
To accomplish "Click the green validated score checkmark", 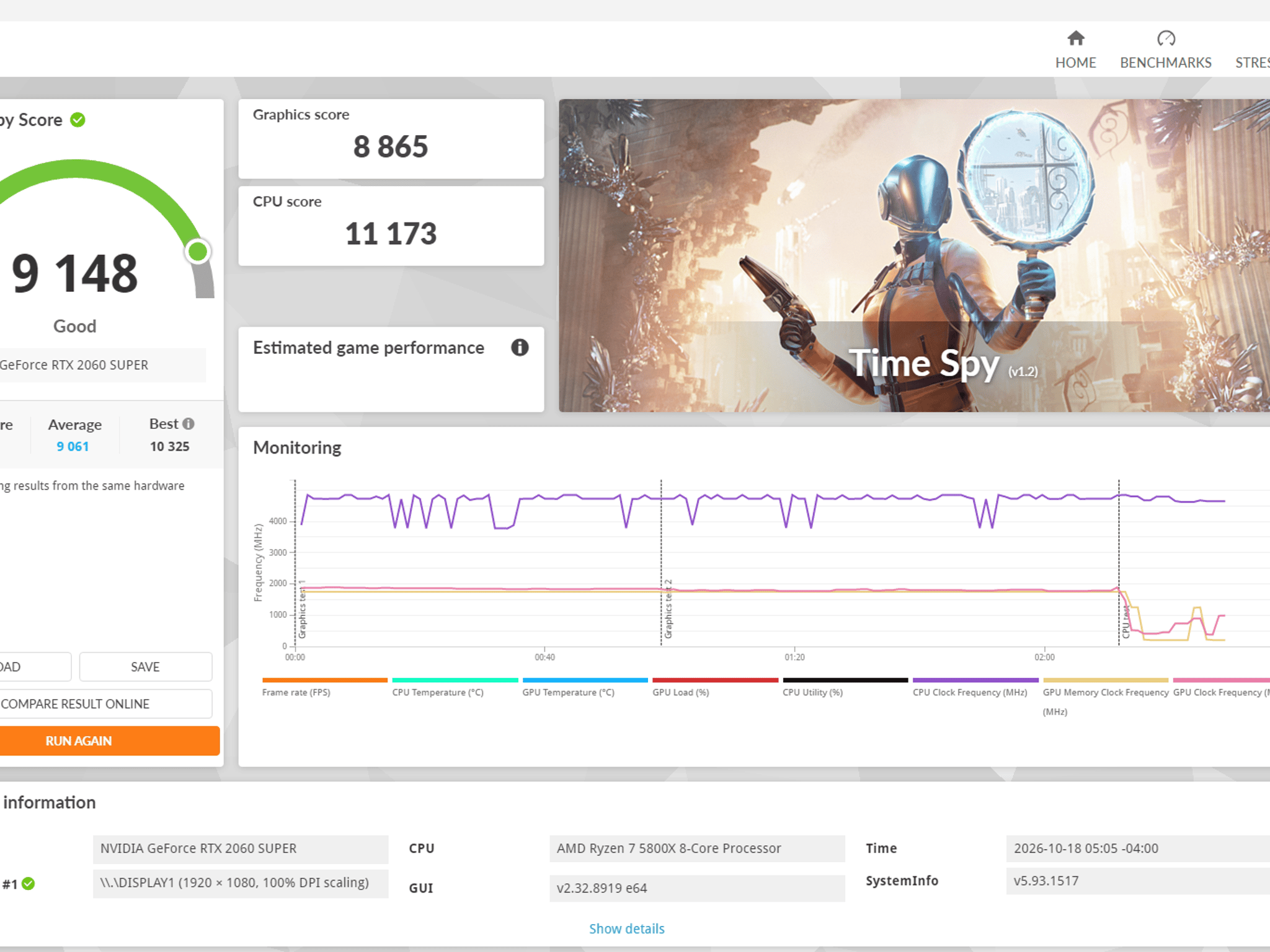I will [78, 120].
